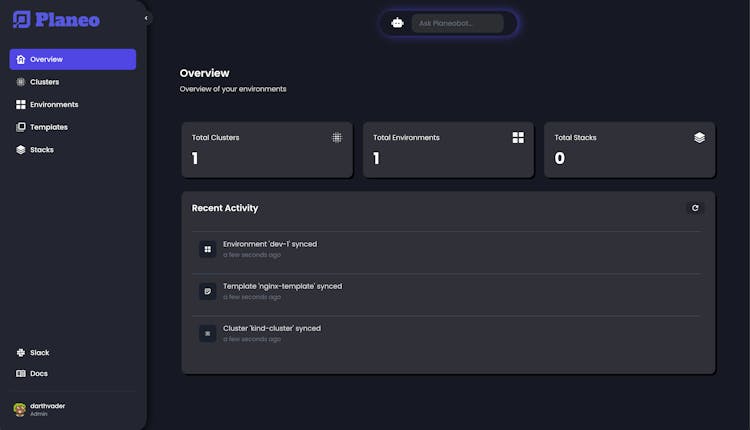Collapse the sidebar with the chevron arrow

pyautogui.click(x=146, y=18)
